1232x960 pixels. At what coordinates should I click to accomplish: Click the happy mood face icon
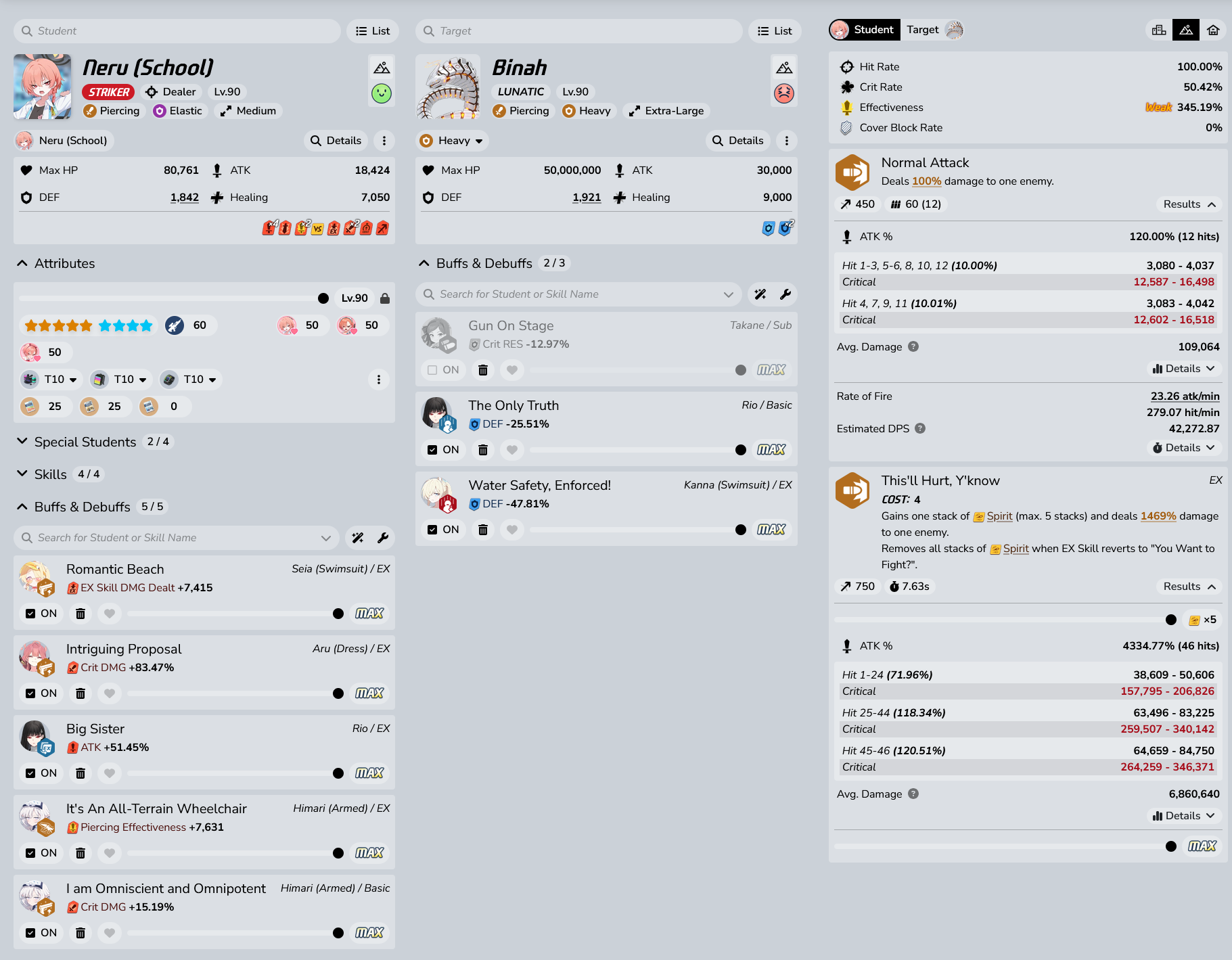point(382,93)
